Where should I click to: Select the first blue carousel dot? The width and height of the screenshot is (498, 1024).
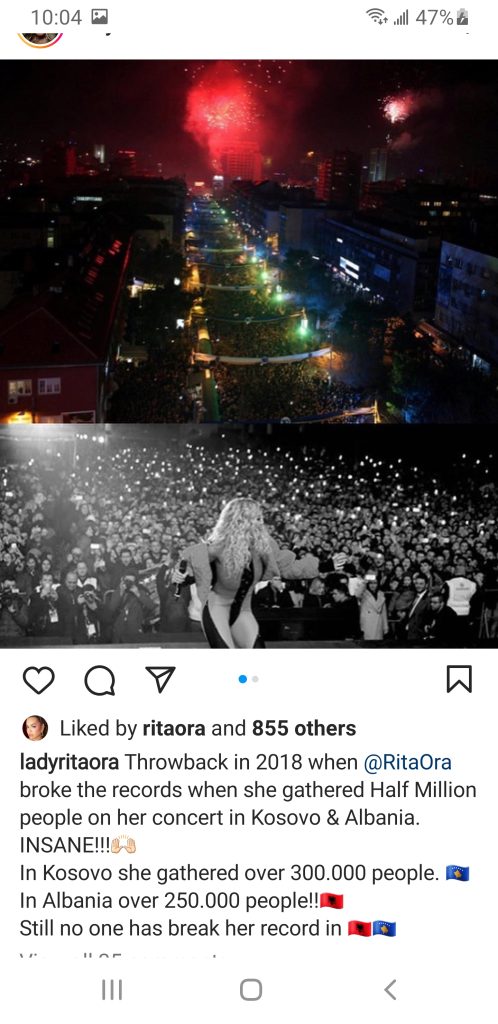[243, 679]
